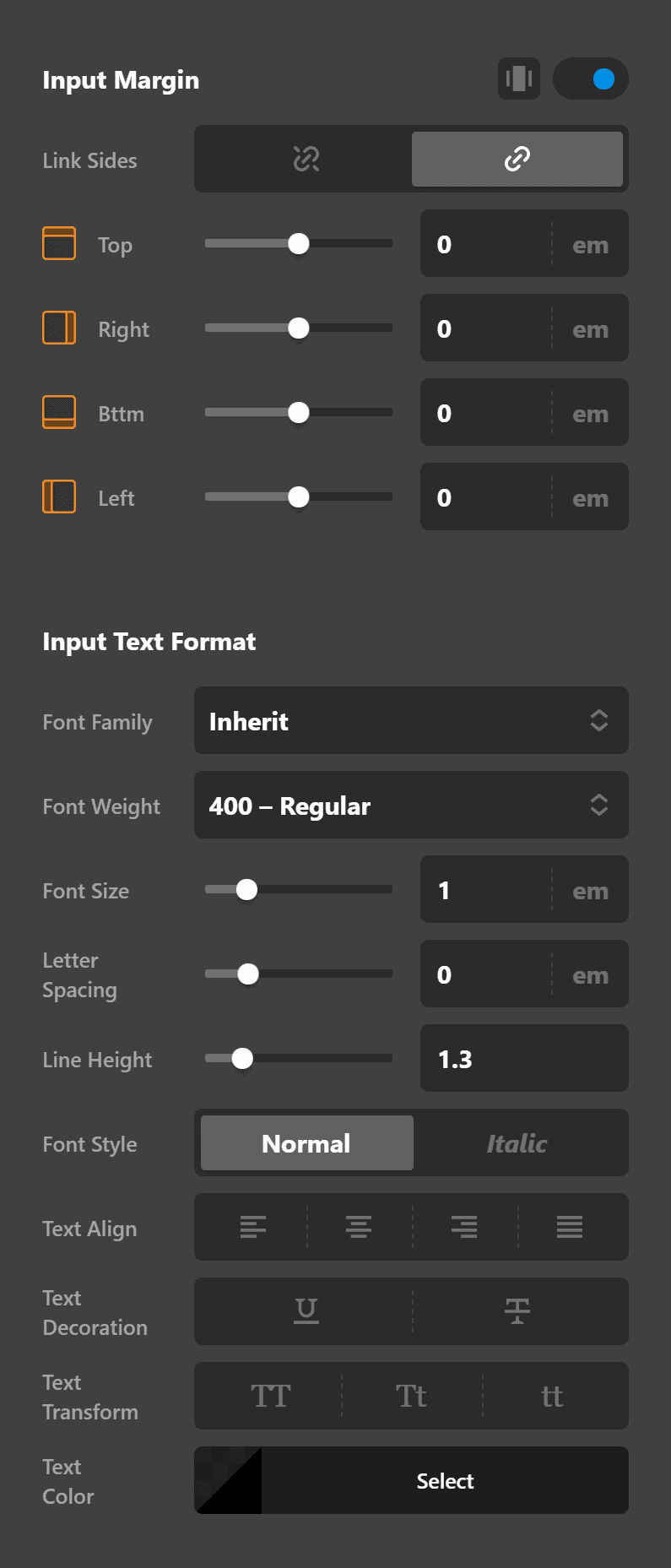Screen dimensions: 671x1568
Task: Change Top margin unit from em
Action: click(x=590, y=244)
